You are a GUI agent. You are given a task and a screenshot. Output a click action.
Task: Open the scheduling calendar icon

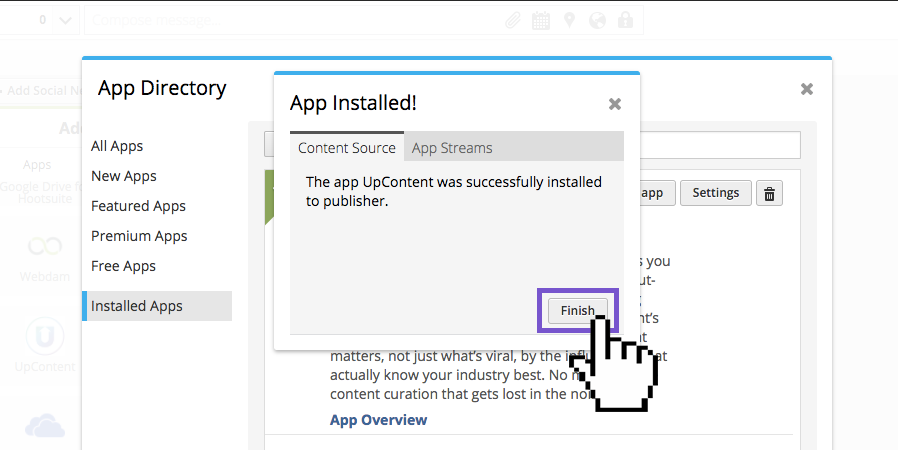tap(541, 21)
